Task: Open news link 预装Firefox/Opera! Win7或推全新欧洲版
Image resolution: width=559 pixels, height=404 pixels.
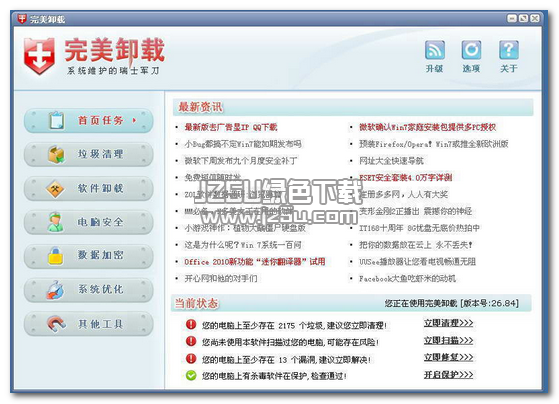Action: [x=434, y=144]
